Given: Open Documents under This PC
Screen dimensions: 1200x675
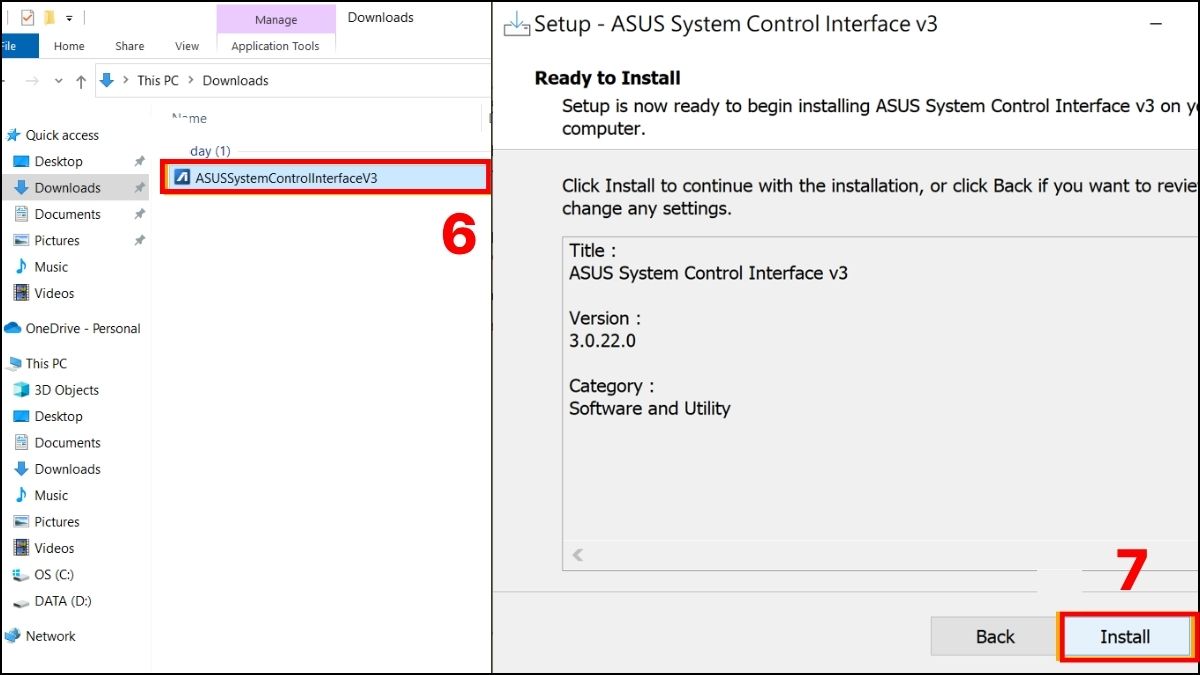Looking at the screenshot, I should [x=67, y=442].
